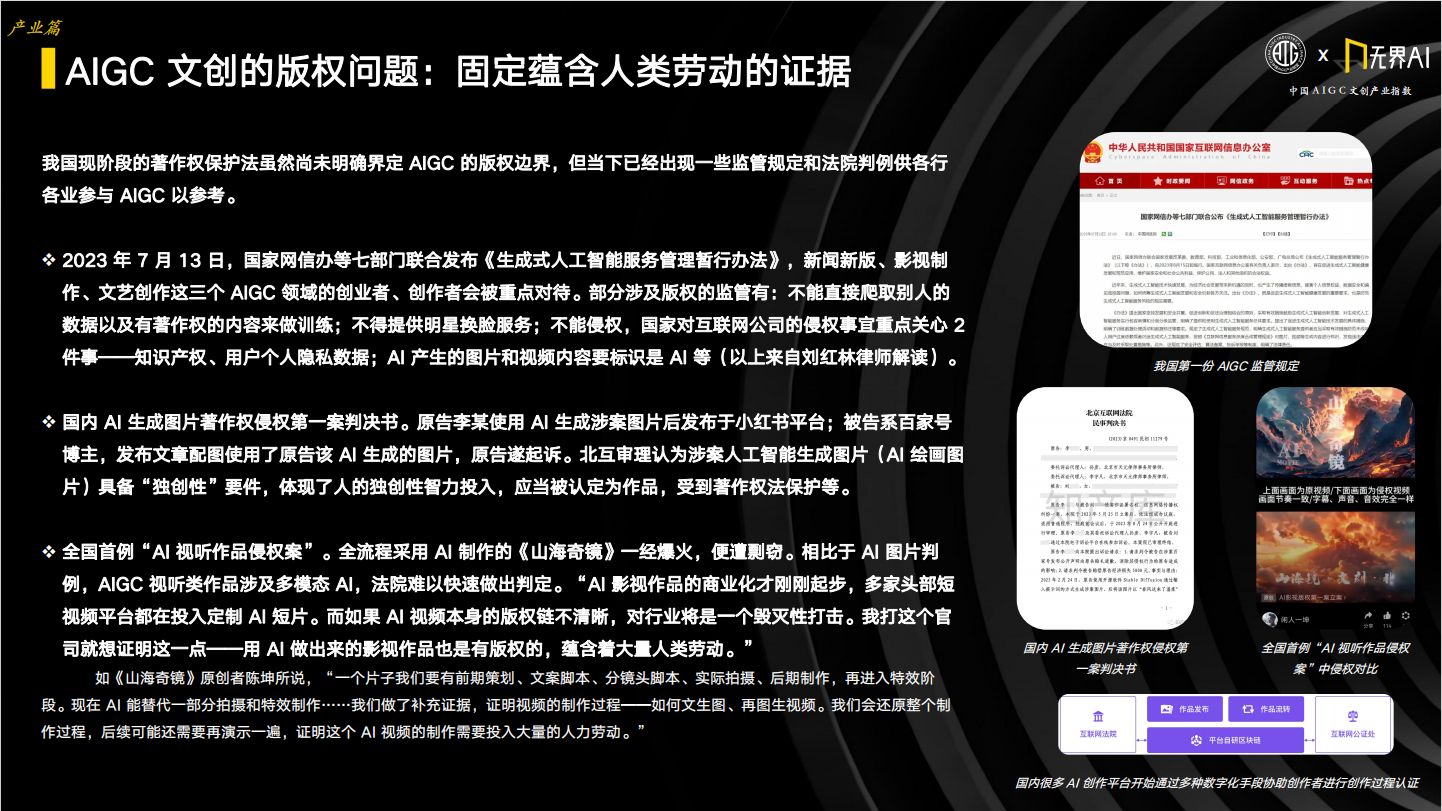Click the 作品流转 purple button
The height and width of the screenshot is (811, 1442).
(x=1268, y=709)
